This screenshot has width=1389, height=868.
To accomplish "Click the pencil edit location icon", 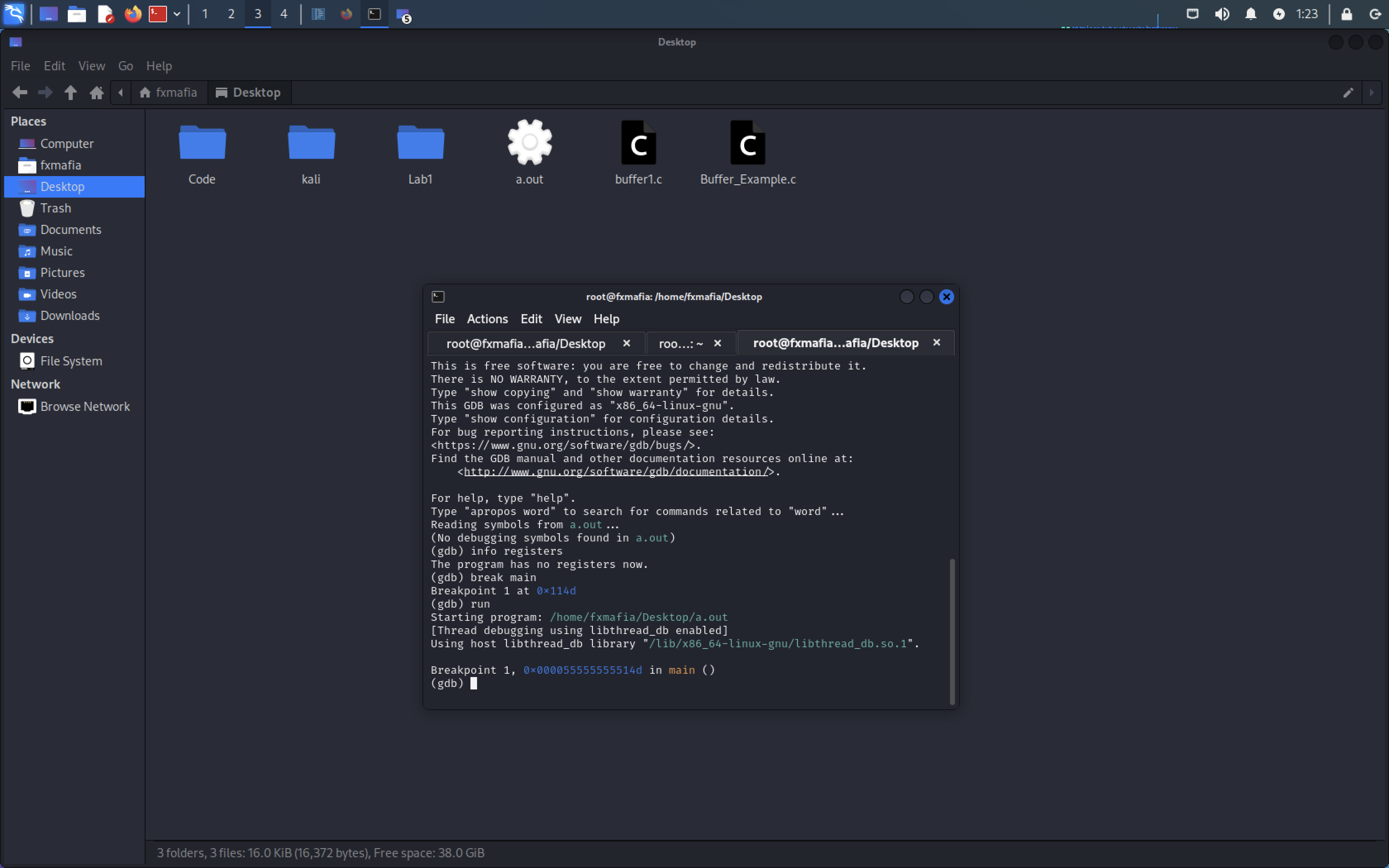I will point(1348,93).
